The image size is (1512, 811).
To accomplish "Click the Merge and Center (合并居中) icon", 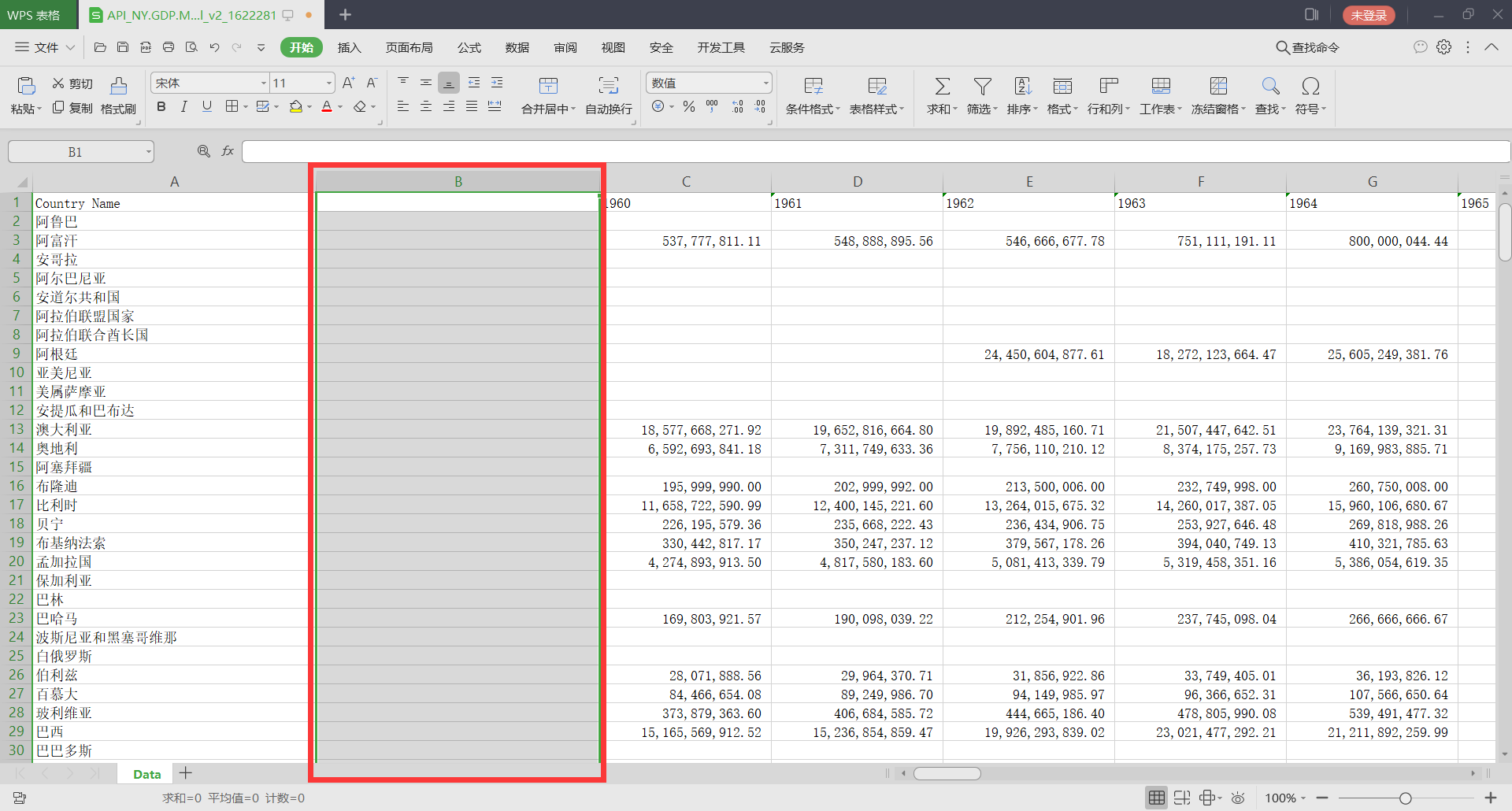I will point(548,86).
